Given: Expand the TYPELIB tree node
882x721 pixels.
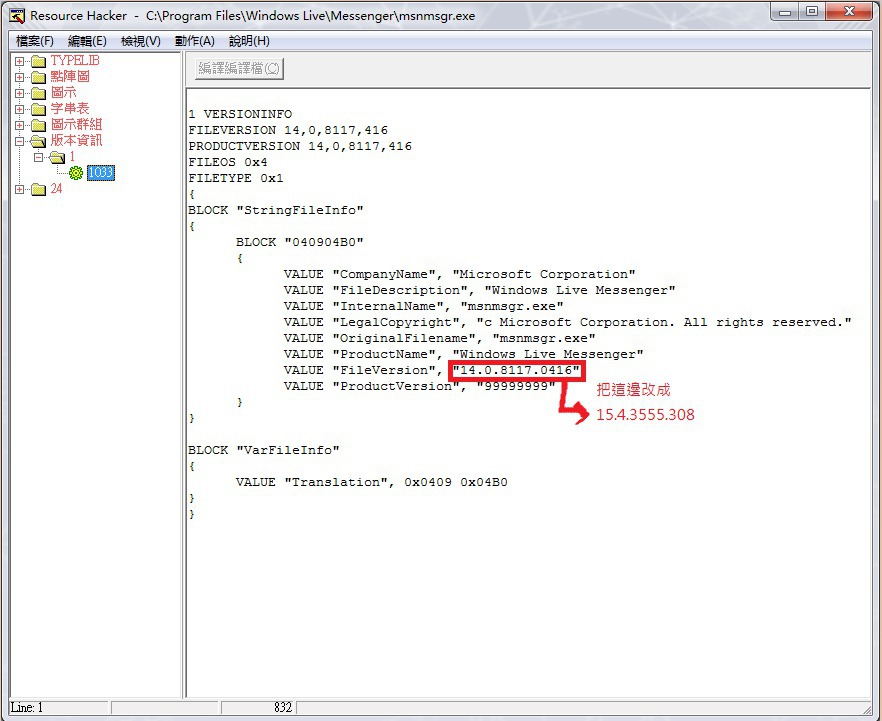Looking at the screenshot, I should (x=20, y=61).
